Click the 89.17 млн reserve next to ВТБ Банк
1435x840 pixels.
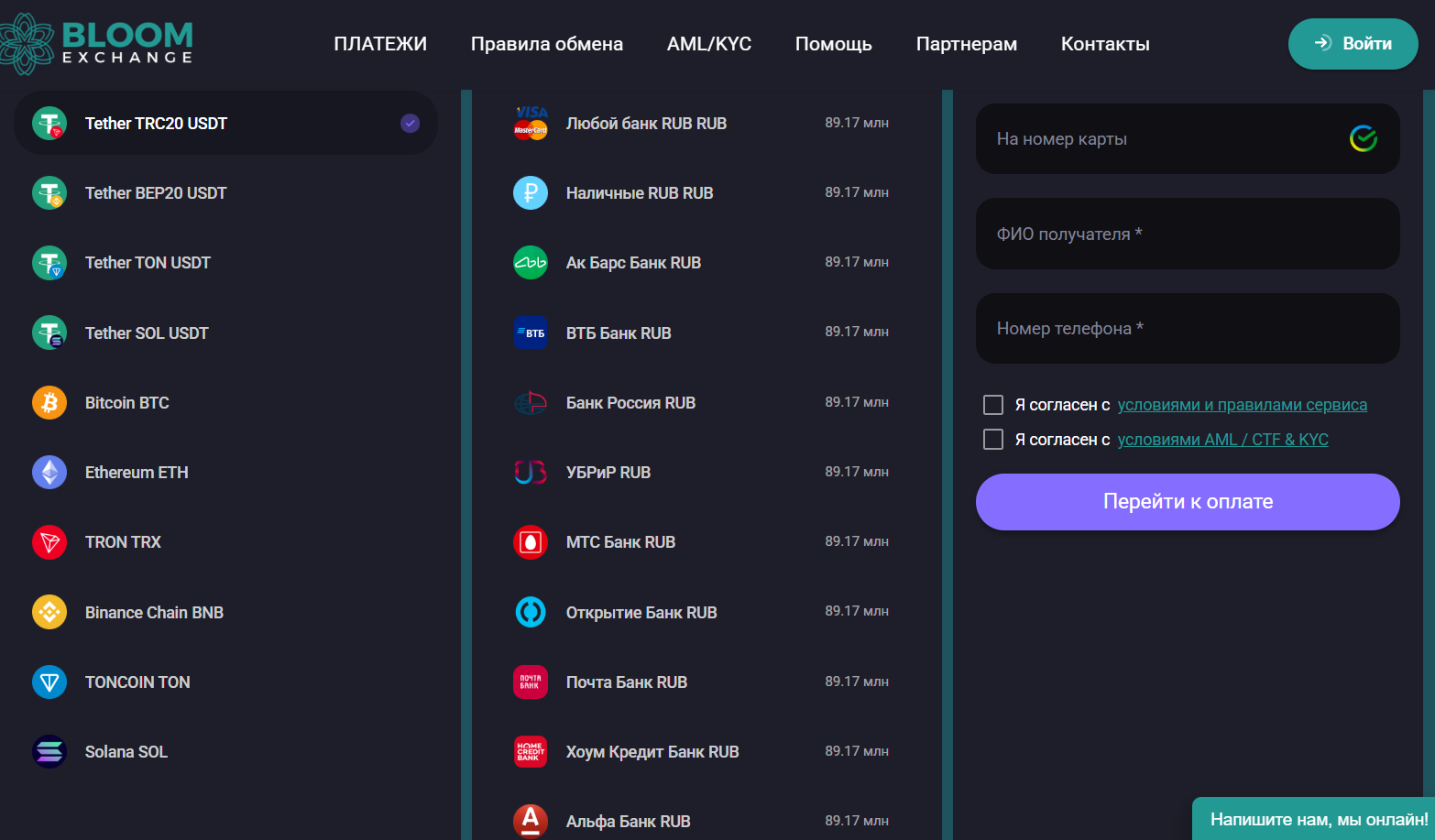(857, 332)
